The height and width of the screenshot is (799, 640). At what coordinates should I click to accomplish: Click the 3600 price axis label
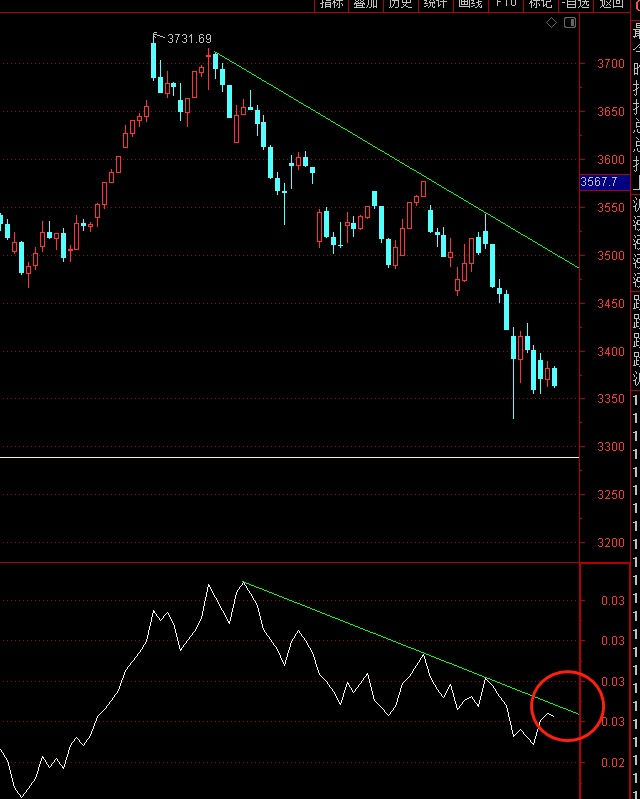[611, 159]
